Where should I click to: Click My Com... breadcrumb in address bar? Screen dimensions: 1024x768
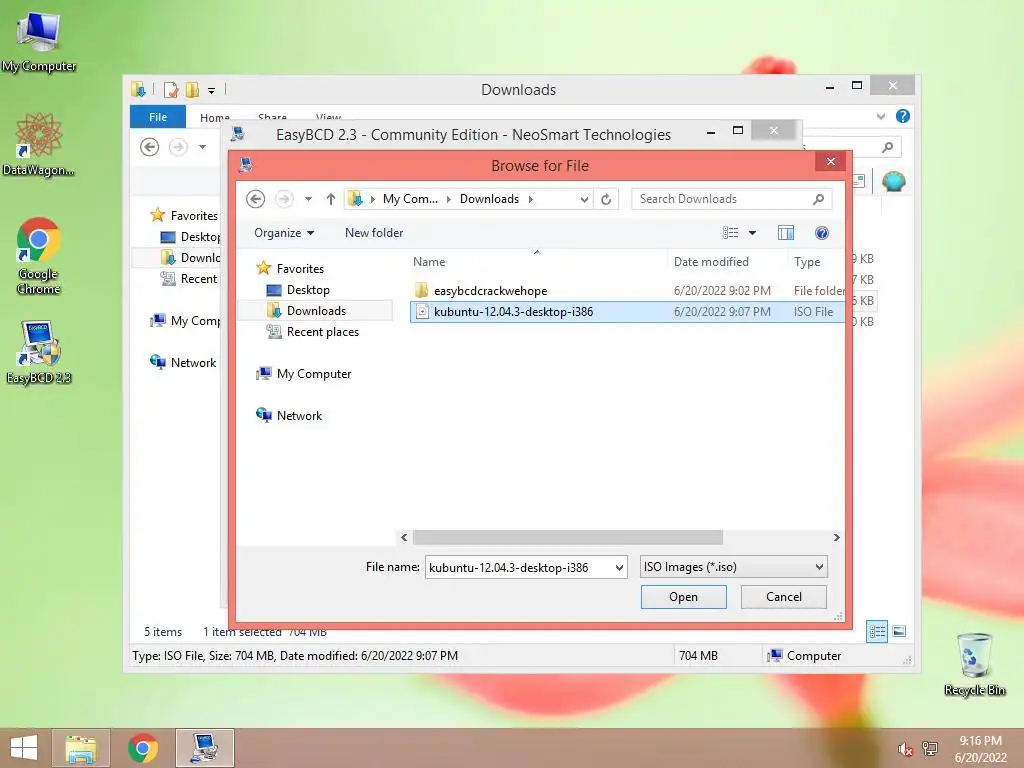(x=410, y=199)
